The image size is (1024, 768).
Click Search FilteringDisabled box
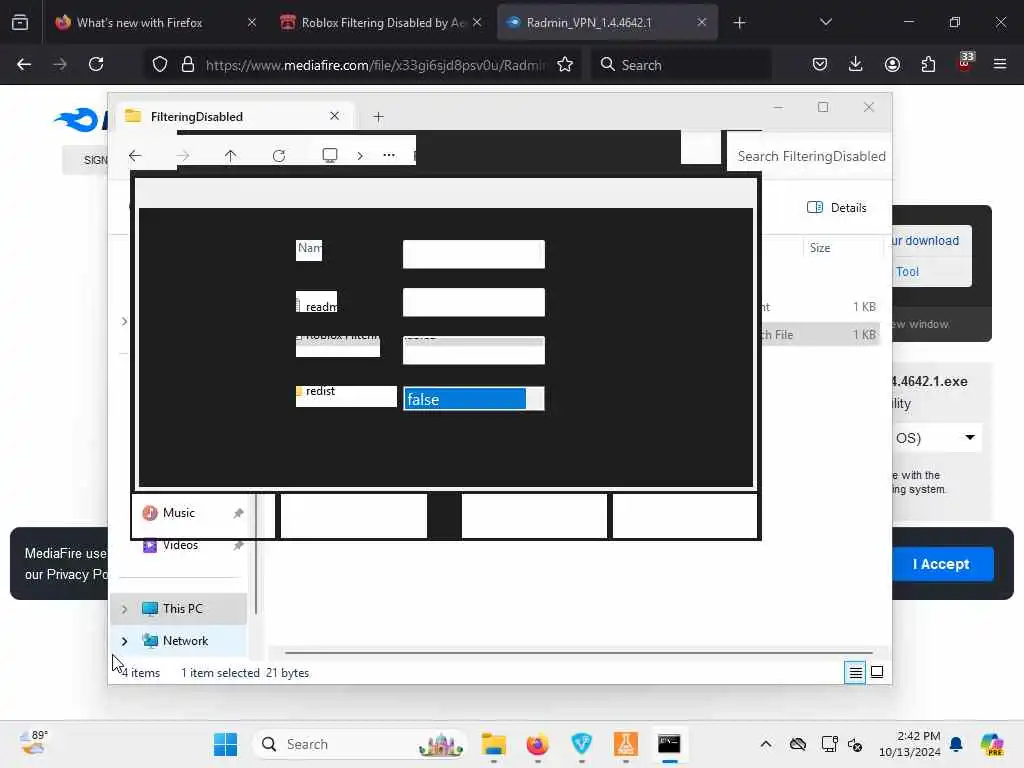point(809,156)
